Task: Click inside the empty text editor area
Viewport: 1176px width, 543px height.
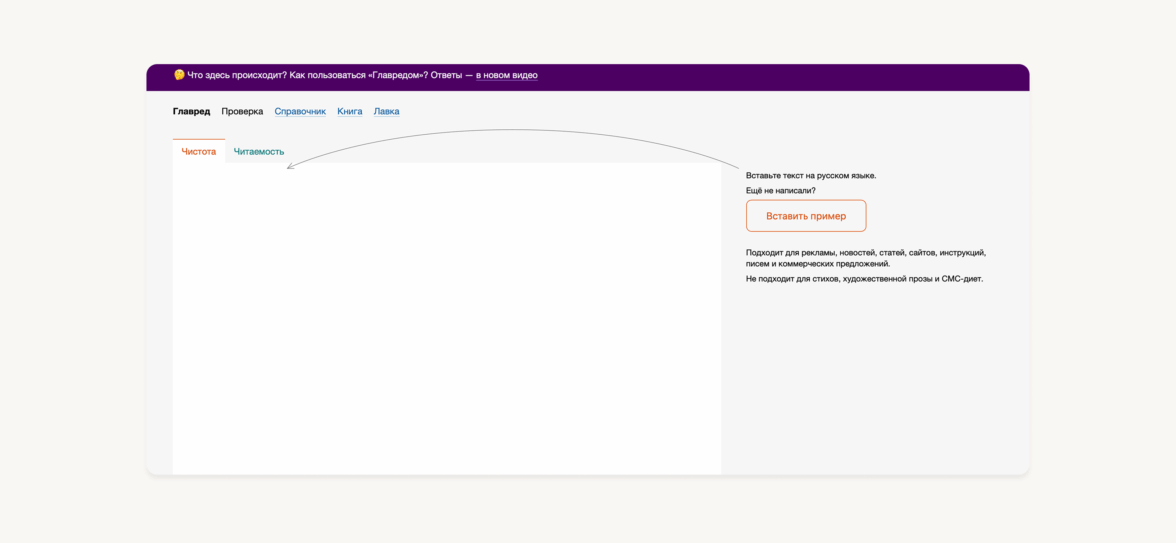Action: point(446,318)
